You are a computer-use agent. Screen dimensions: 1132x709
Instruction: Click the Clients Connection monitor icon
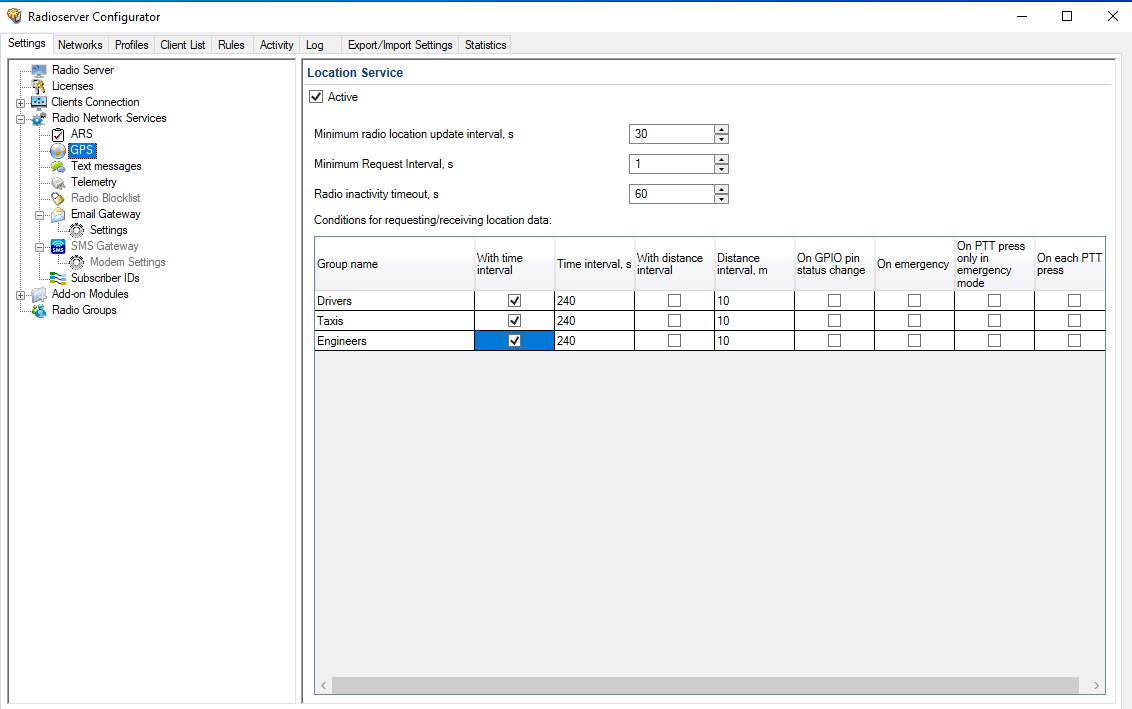click(39, 102)
